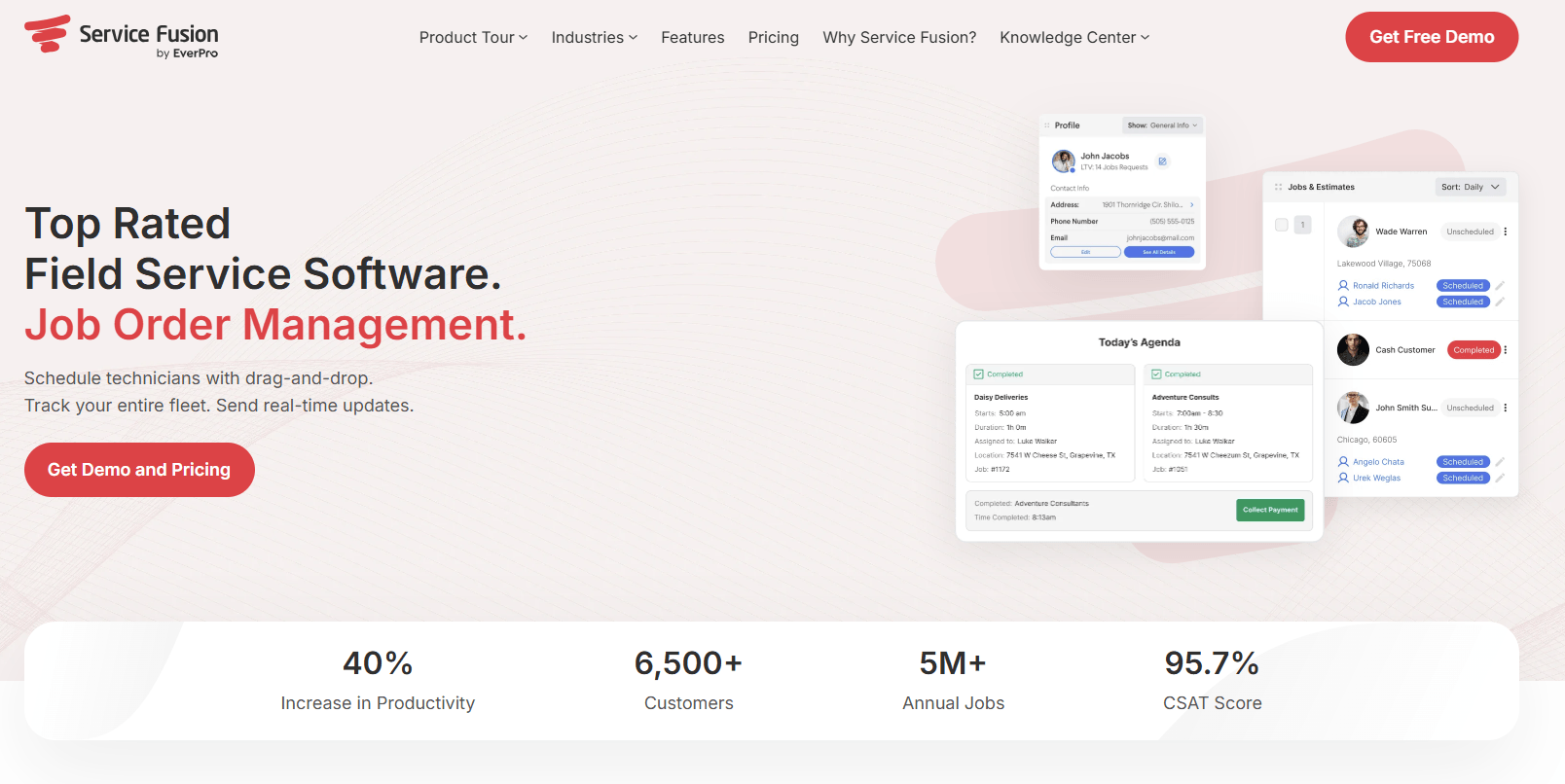The height and width of the screenshot is (784, 1565).
Task: Click the 40% Increase in Productivity stat
Action: tap(378, 681)
